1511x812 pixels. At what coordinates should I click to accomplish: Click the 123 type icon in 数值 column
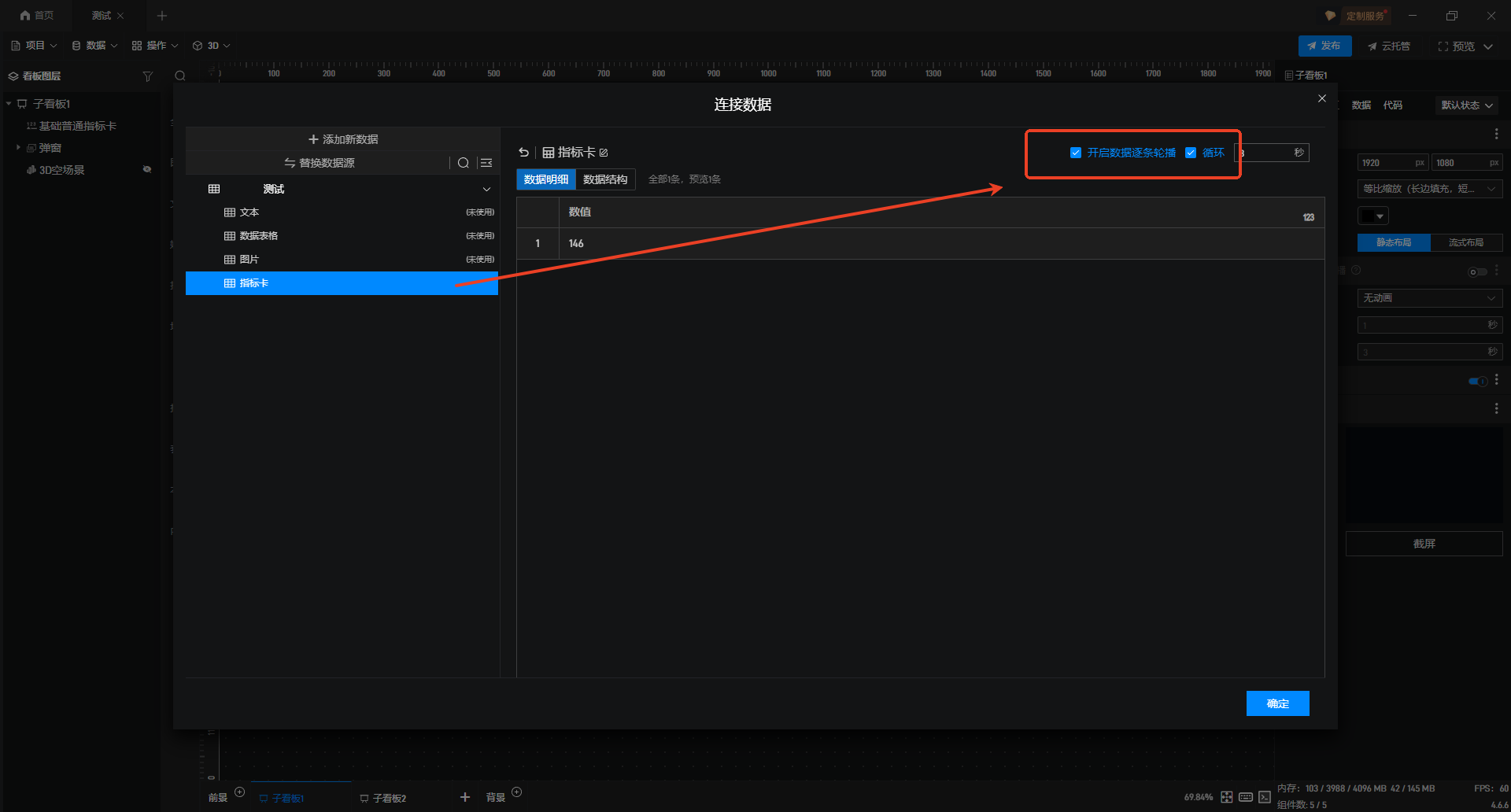pyautogui.click(x=1308, y=217)
